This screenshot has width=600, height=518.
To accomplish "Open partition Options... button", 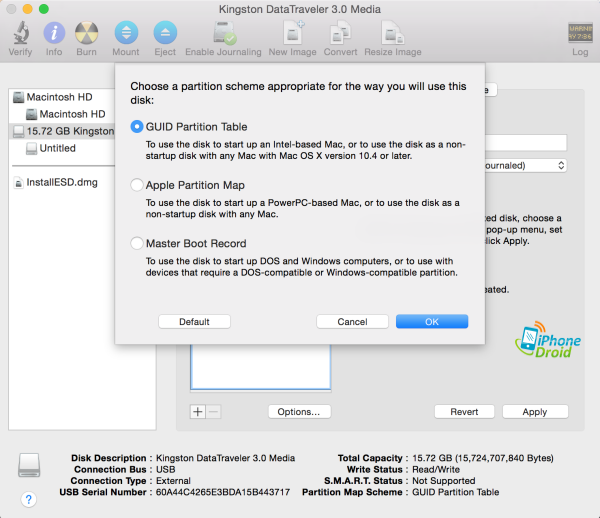I will coord(299,412).
